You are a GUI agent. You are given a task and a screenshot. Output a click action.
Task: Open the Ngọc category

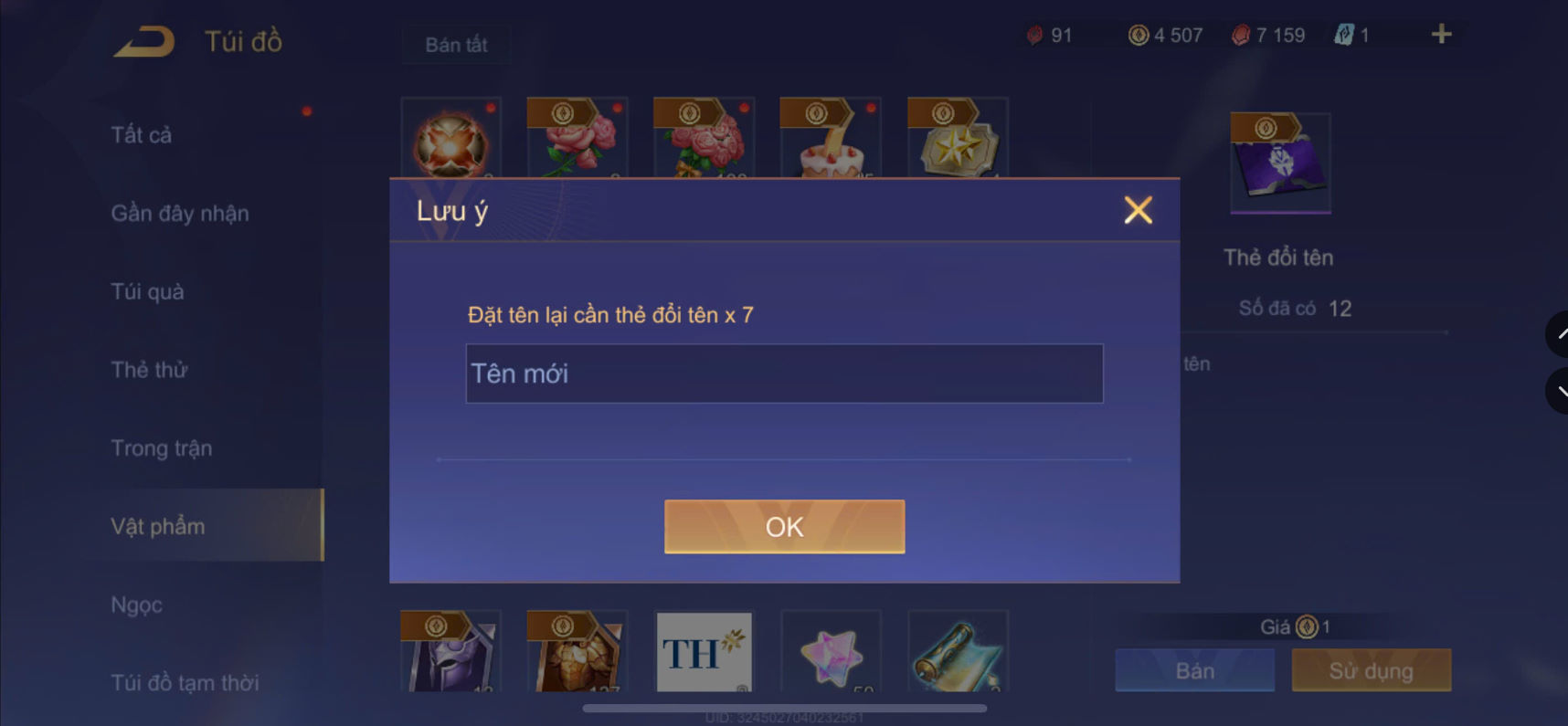click(137, 605)
